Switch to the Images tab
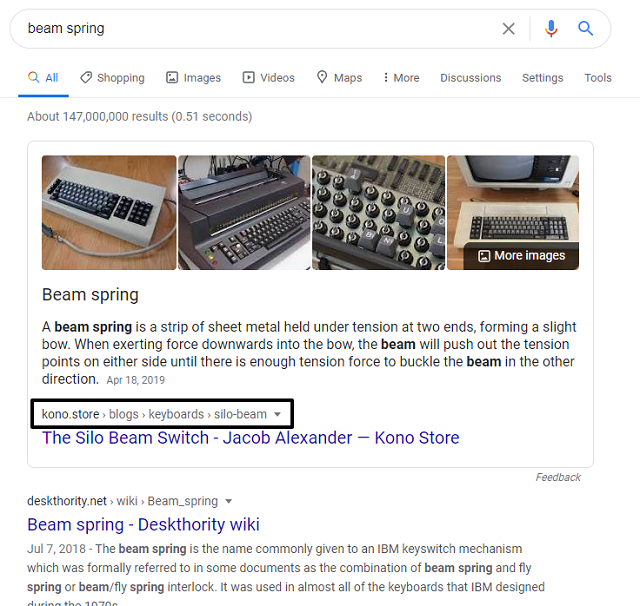 (x=194, y=78)
